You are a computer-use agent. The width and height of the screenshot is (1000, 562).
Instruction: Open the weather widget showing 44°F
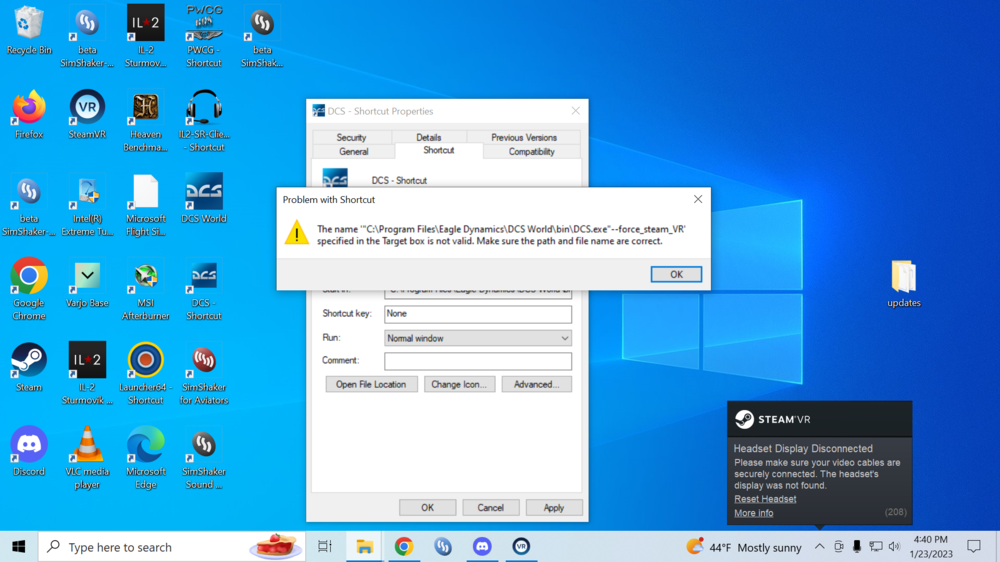click(x=743, y=547)
